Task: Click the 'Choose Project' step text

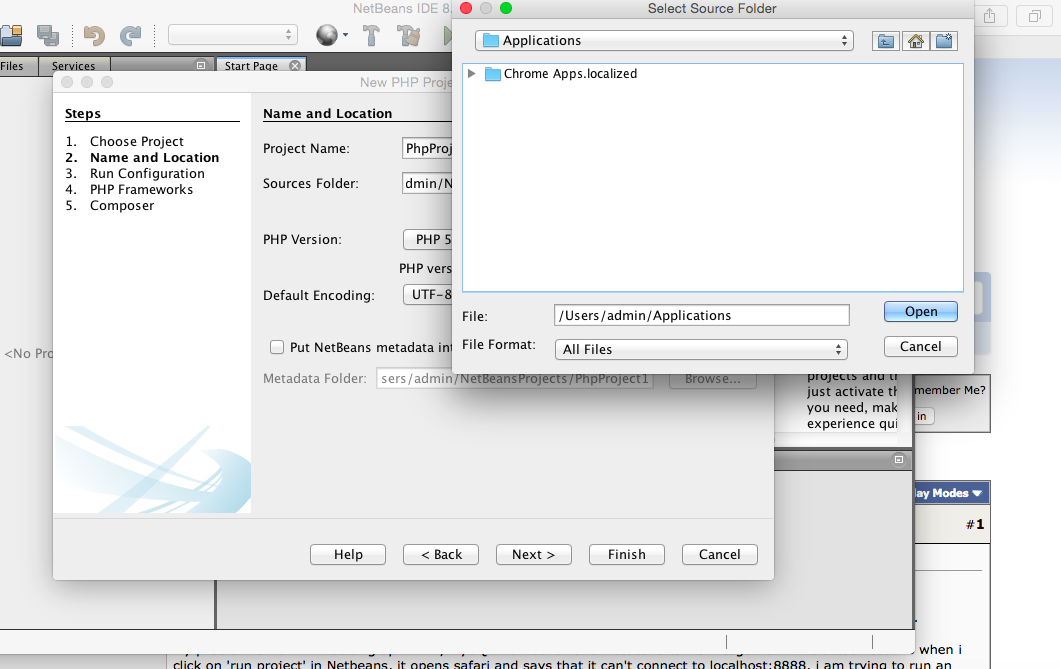Action: (x=137, y=141)
